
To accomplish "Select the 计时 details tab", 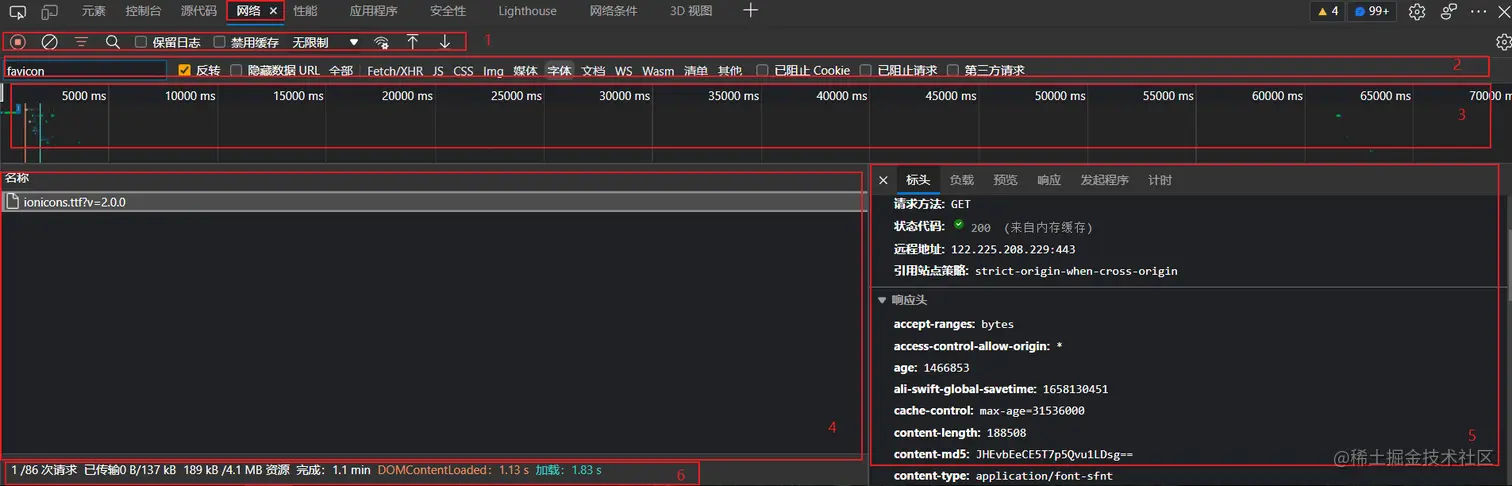I will pos(1160,180).
